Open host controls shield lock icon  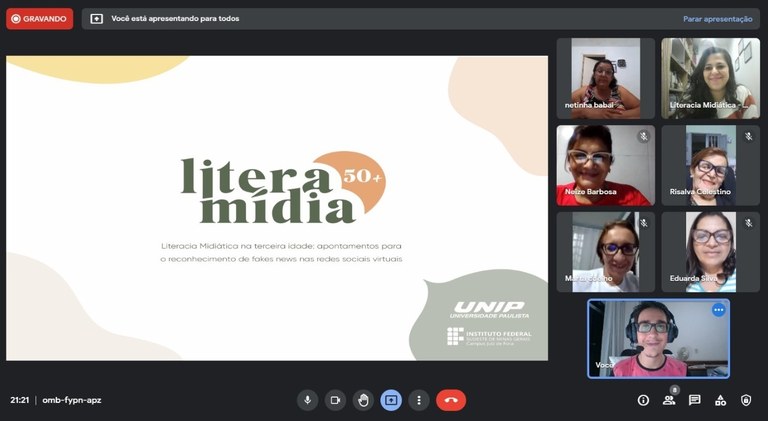coord(746,400)
